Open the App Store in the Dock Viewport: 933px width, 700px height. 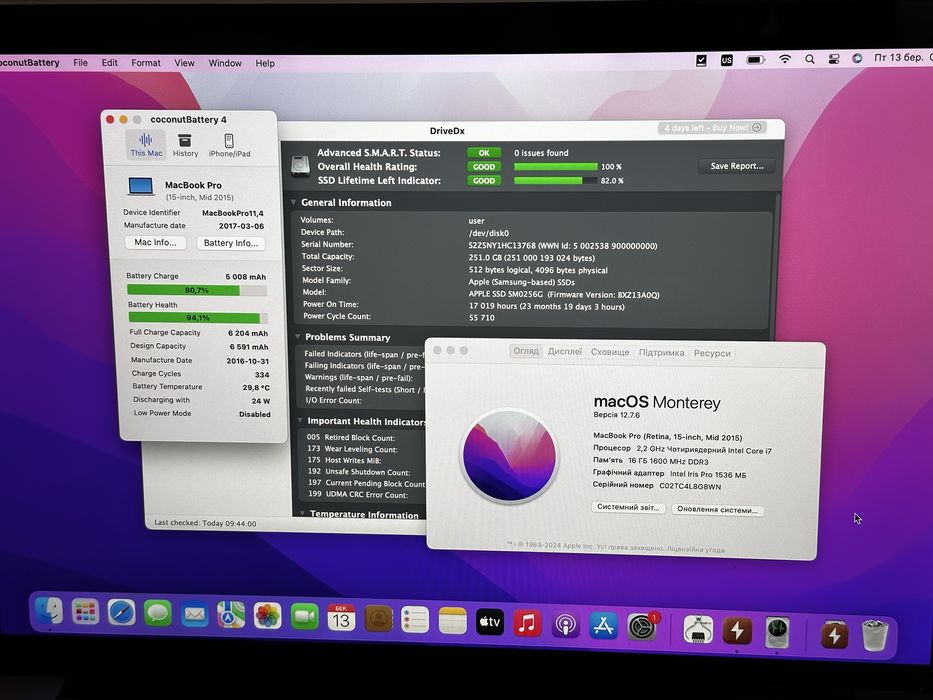pos(603,626)
